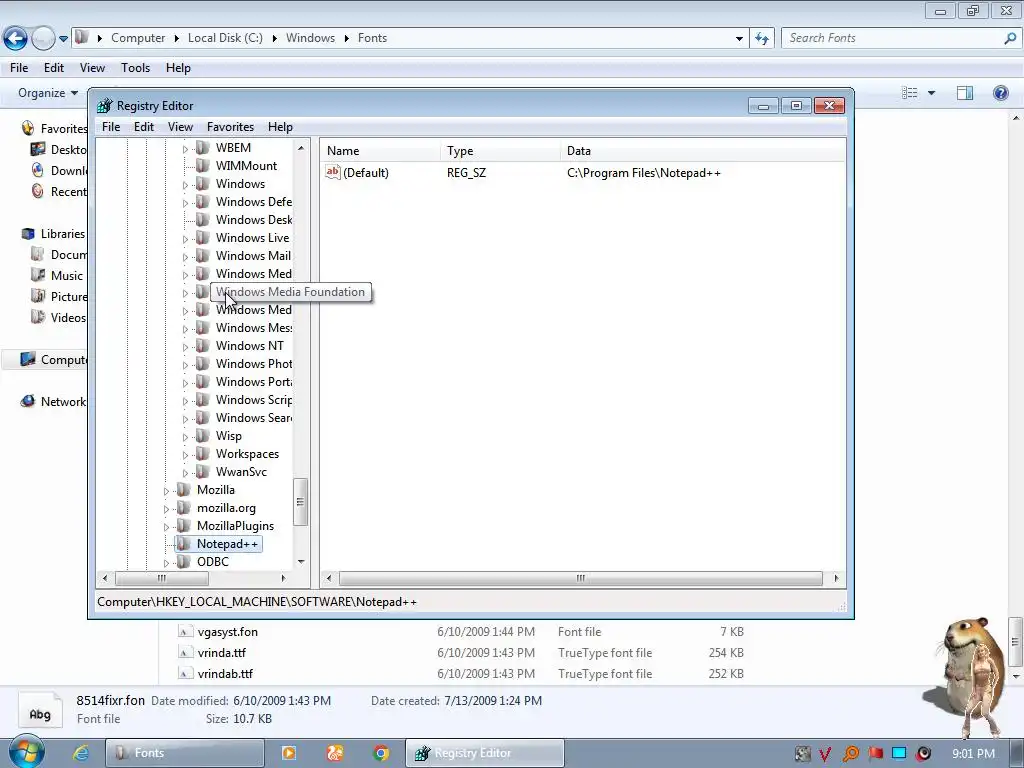Refresh the Fonts folder address bar

[762, 39]
